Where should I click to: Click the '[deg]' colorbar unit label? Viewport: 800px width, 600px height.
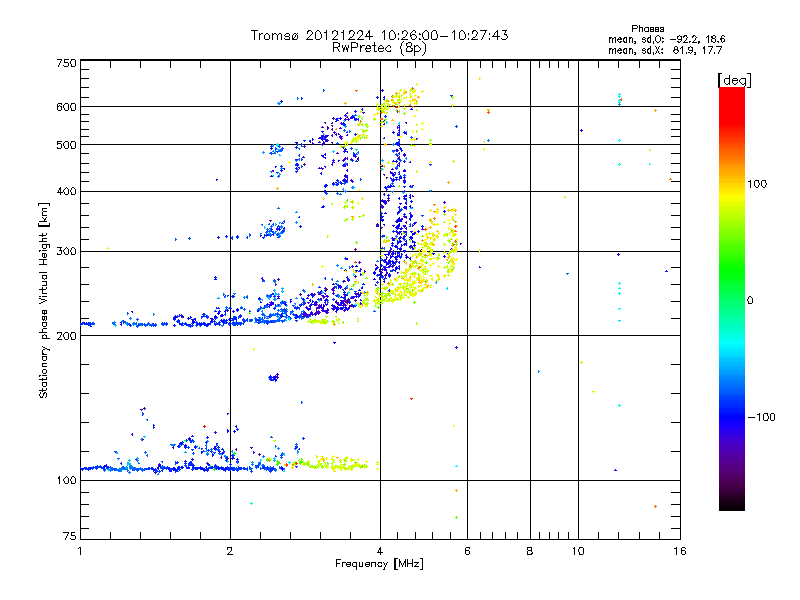point(734,80)
